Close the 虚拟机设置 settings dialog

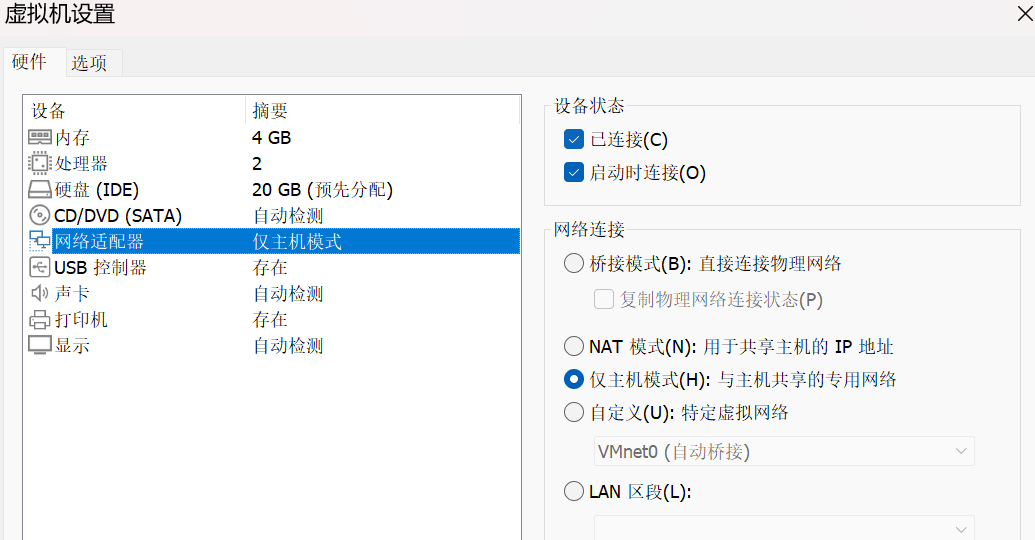pyautogui.click(x=1026, y=13)
